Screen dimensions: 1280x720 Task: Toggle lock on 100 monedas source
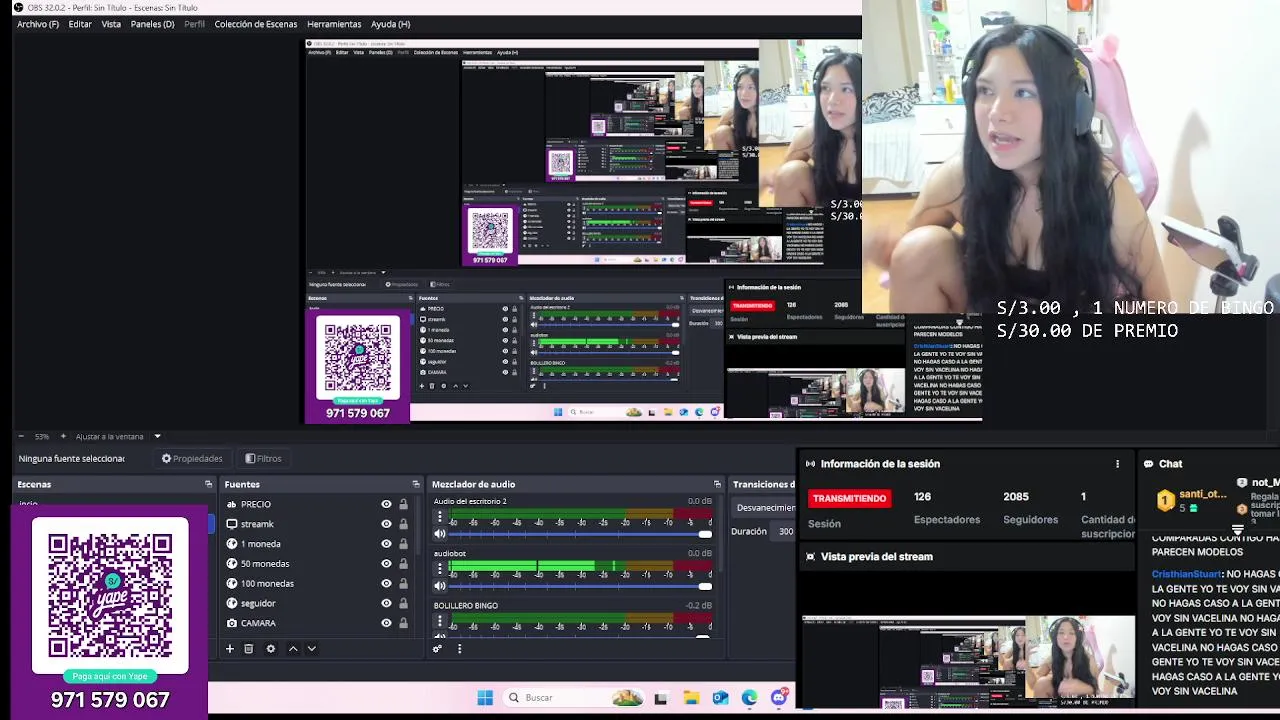tap(404, 583)
